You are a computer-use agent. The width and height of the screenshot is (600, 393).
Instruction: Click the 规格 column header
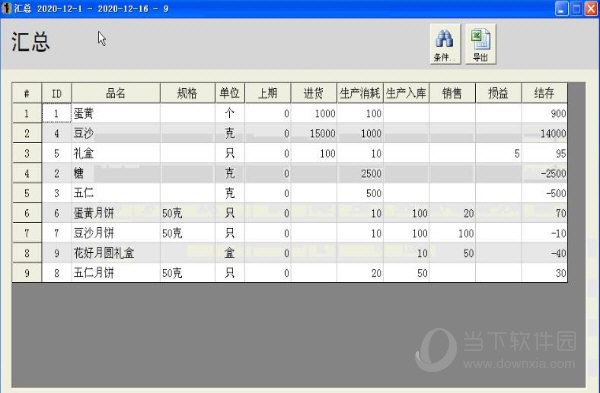pos(188,93)
